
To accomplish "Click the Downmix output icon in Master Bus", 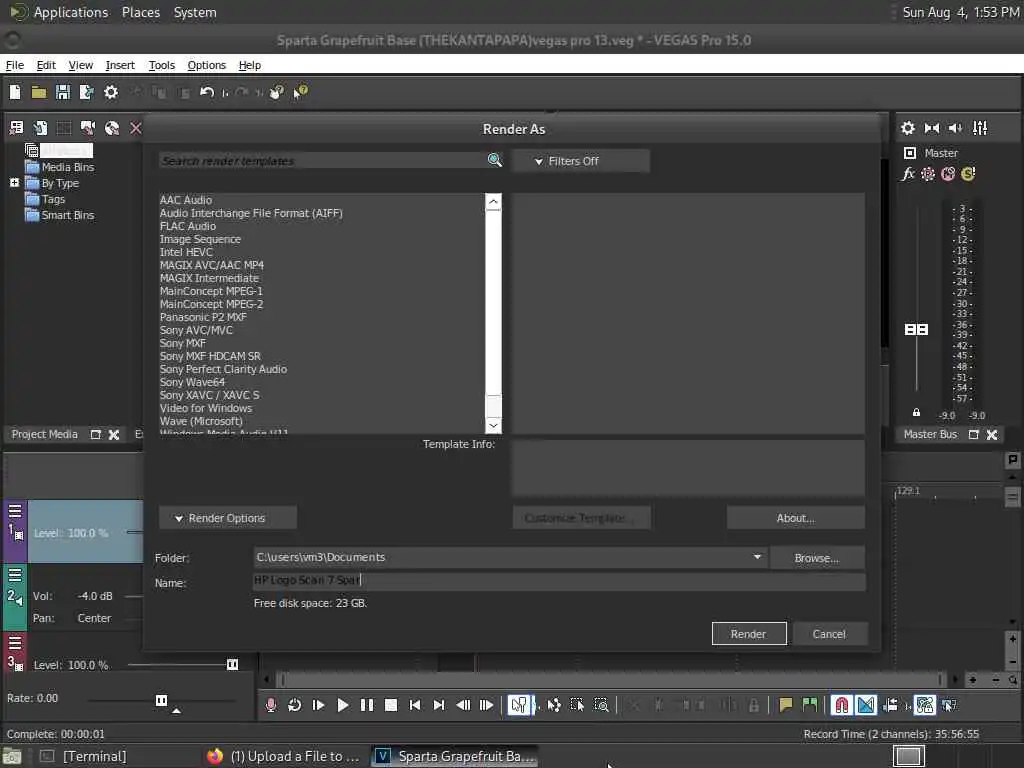I will coord(932,128).
